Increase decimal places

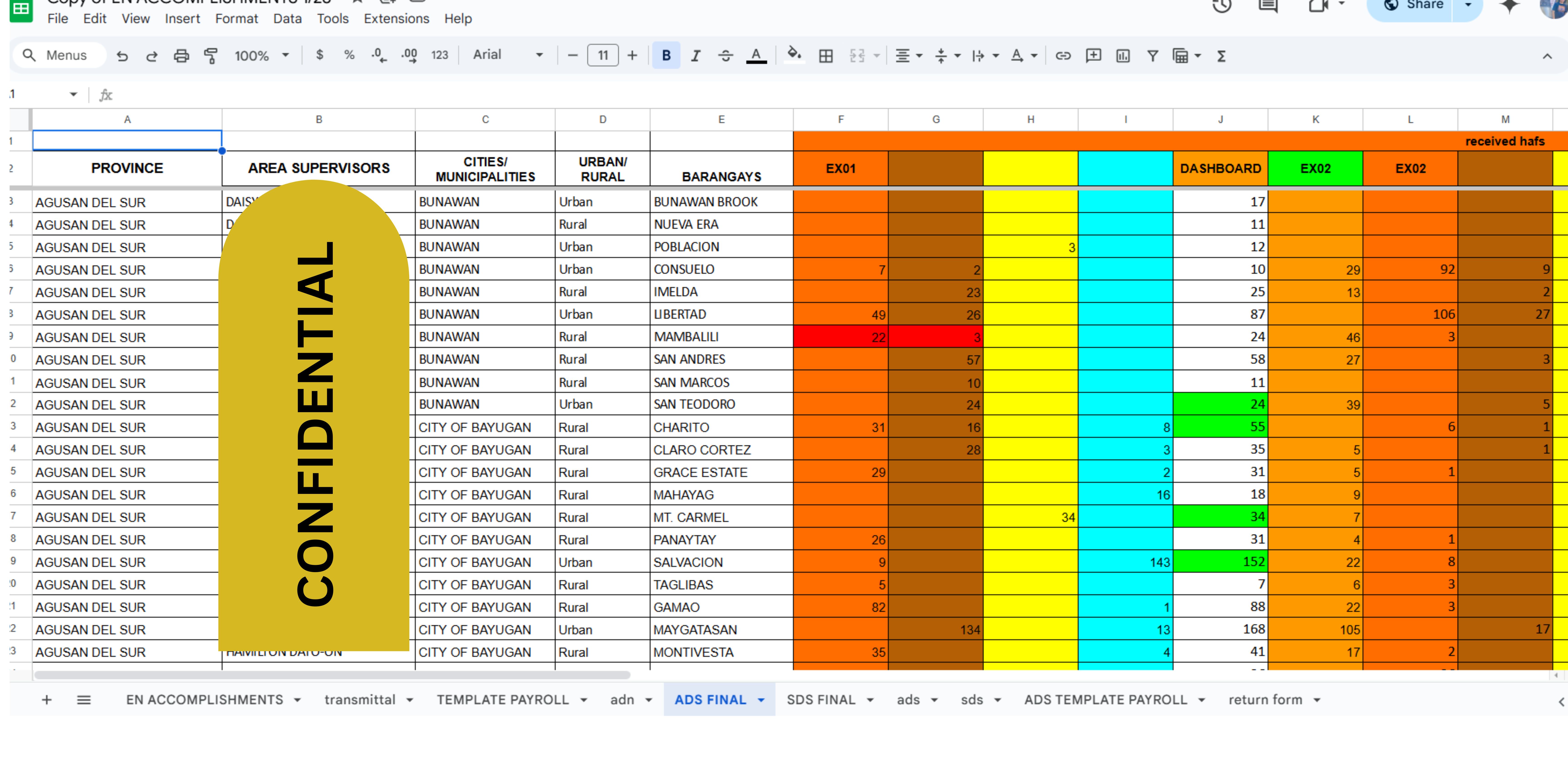click(x=409, y=55)
